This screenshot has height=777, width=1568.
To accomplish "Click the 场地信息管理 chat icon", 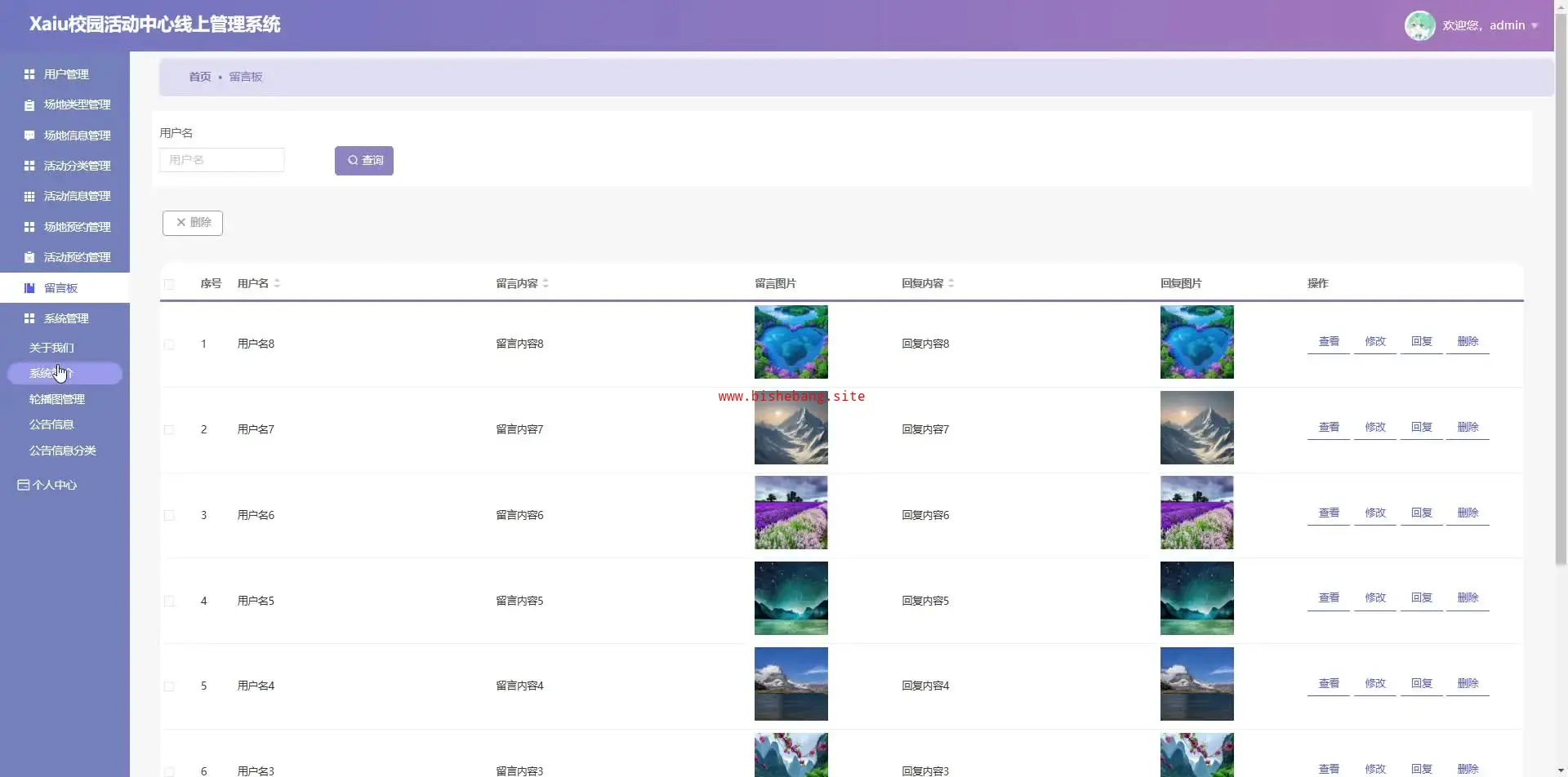I will tap(29, 135).
